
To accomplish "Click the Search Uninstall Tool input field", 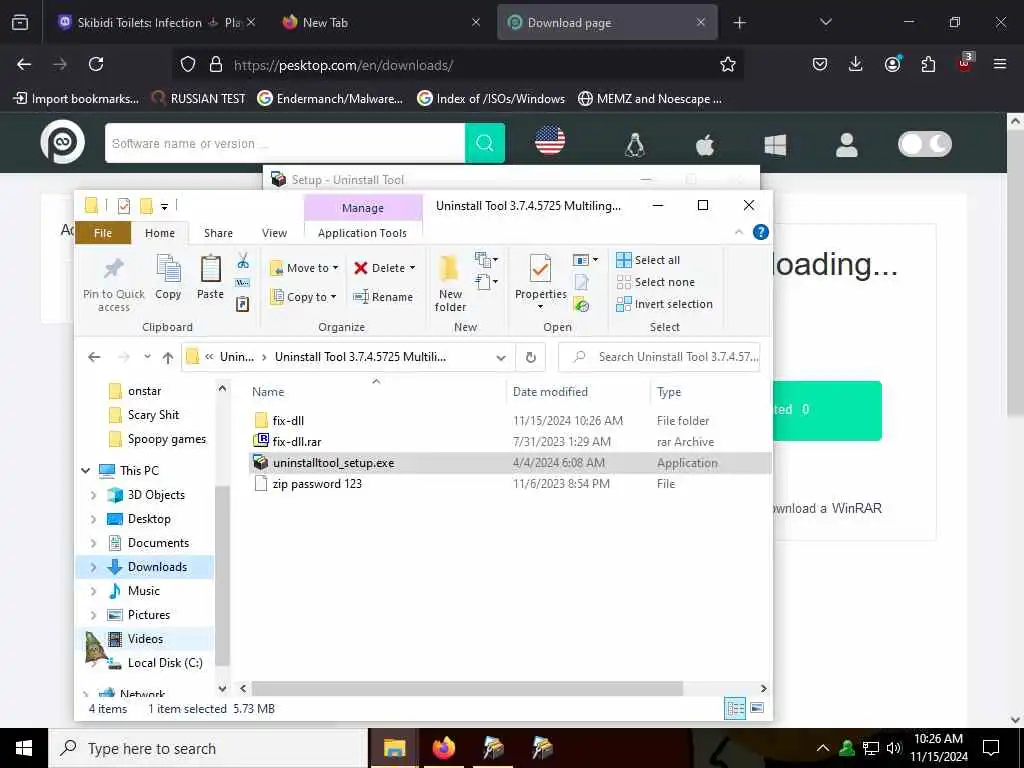I will click(x=660, y=357).
